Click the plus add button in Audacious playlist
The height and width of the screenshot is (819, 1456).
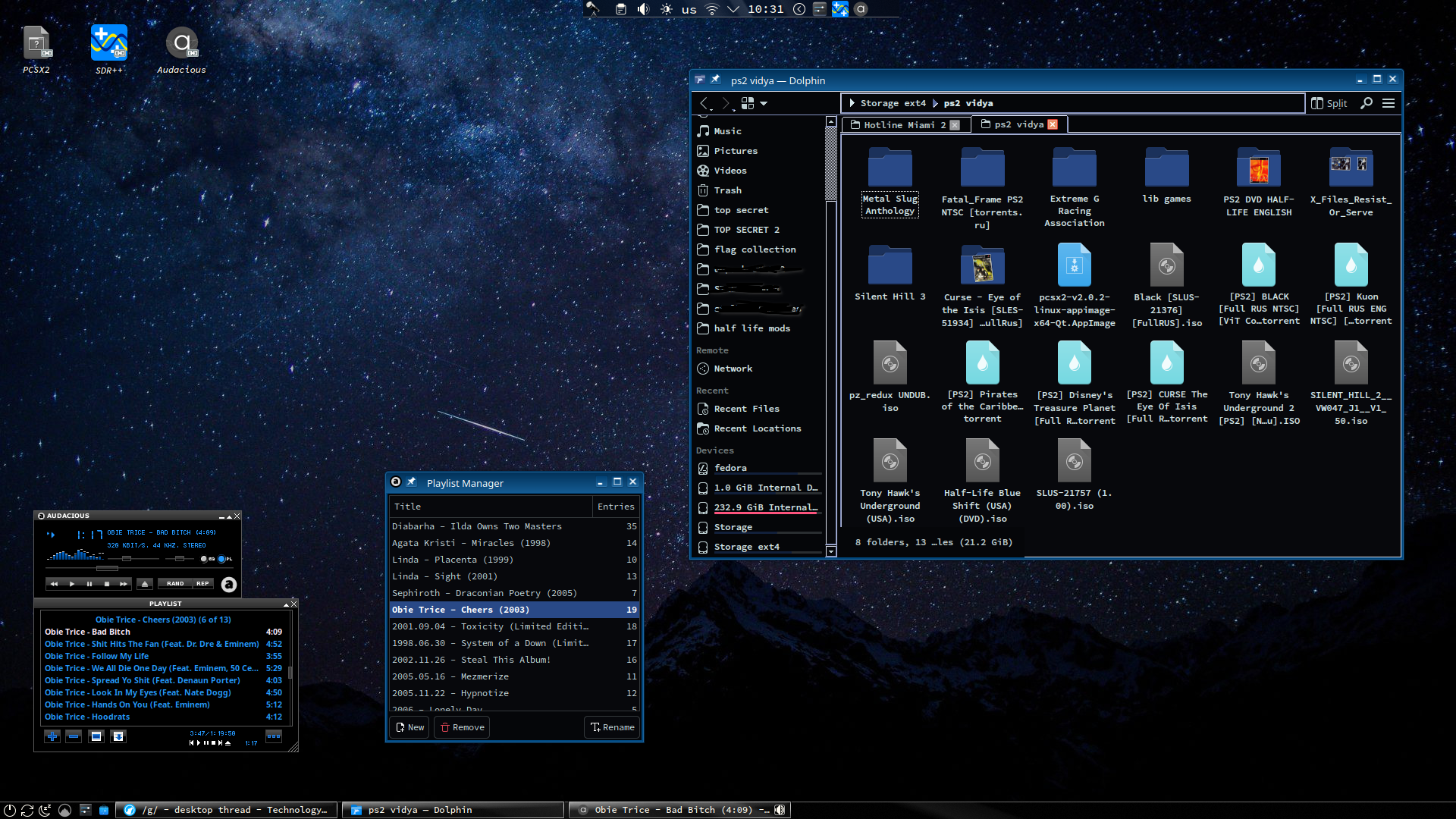tap(52, 736)
